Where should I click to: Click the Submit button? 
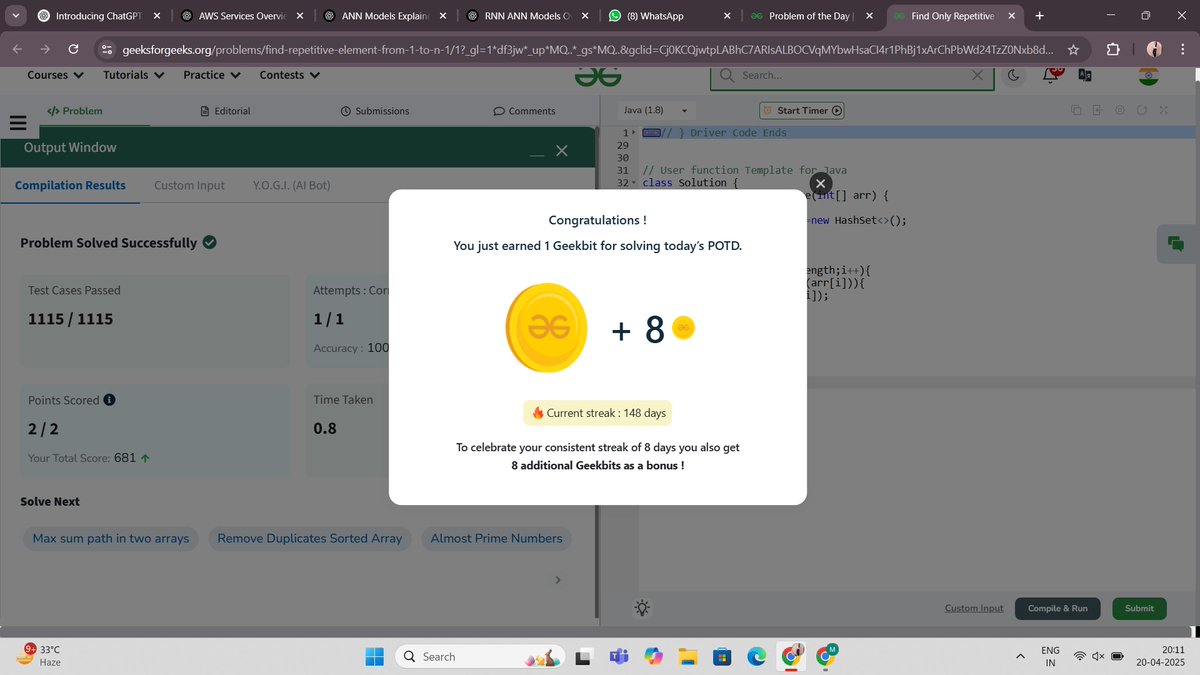click(x=1139, y=608)
